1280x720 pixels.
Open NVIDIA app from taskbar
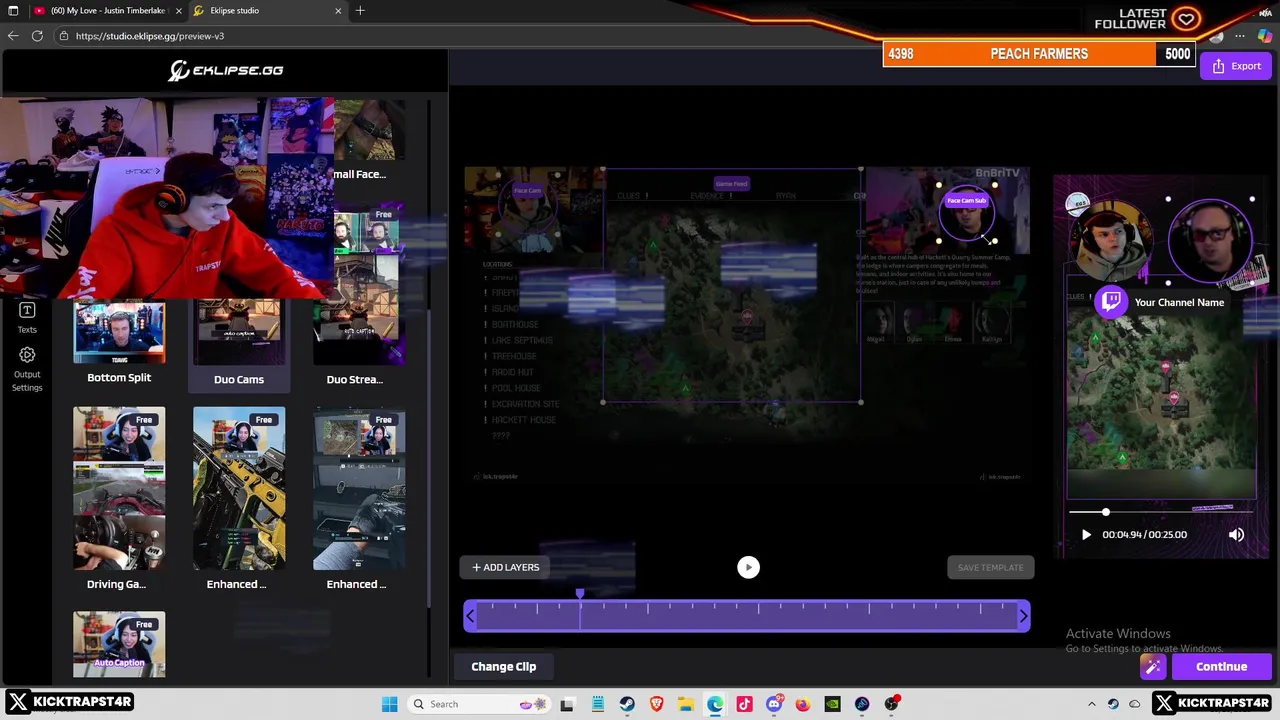[x=832, y=704]
